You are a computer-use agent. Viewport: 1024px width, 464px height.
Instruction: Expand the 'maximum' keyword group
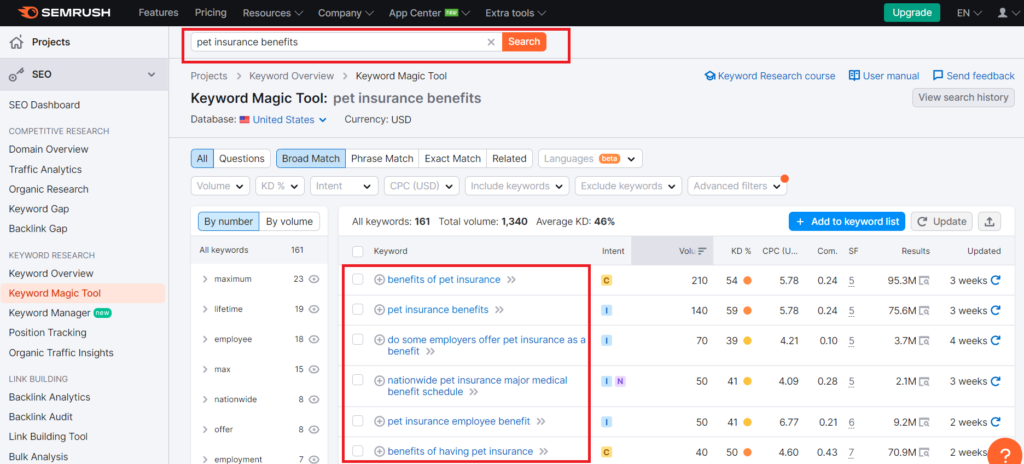pos(205,279)
